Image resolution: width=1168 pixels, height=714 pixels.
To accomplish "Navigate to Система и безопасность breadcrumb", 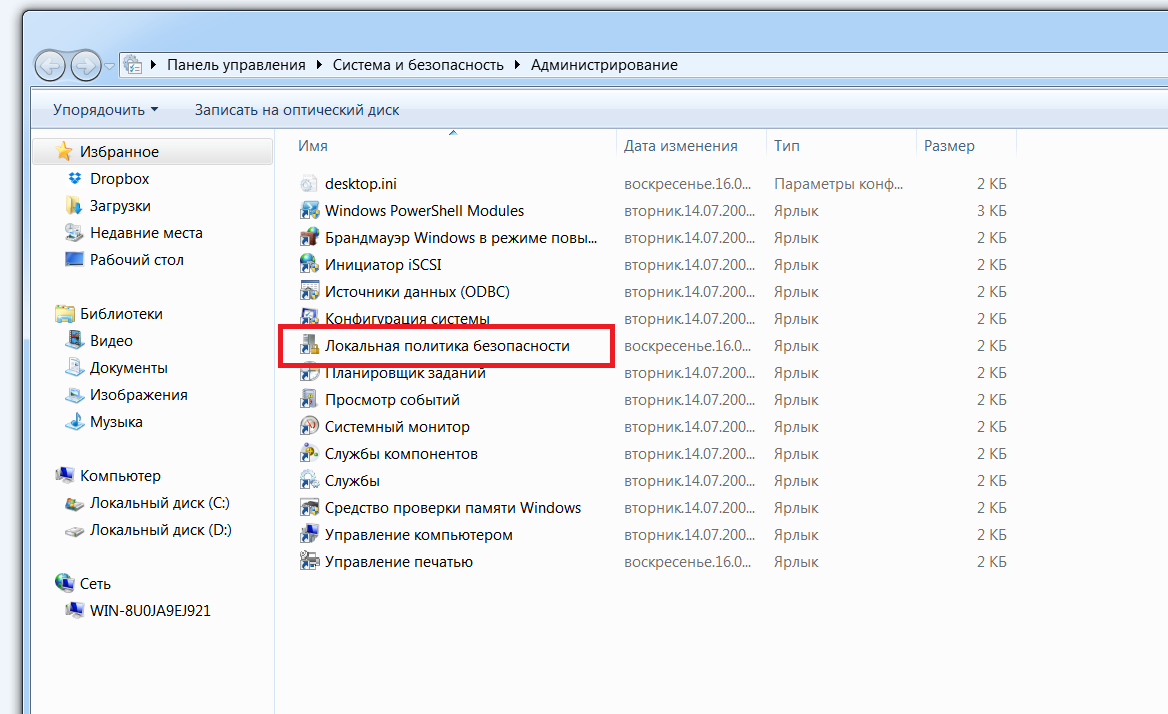I will click(x=418, y=65).
